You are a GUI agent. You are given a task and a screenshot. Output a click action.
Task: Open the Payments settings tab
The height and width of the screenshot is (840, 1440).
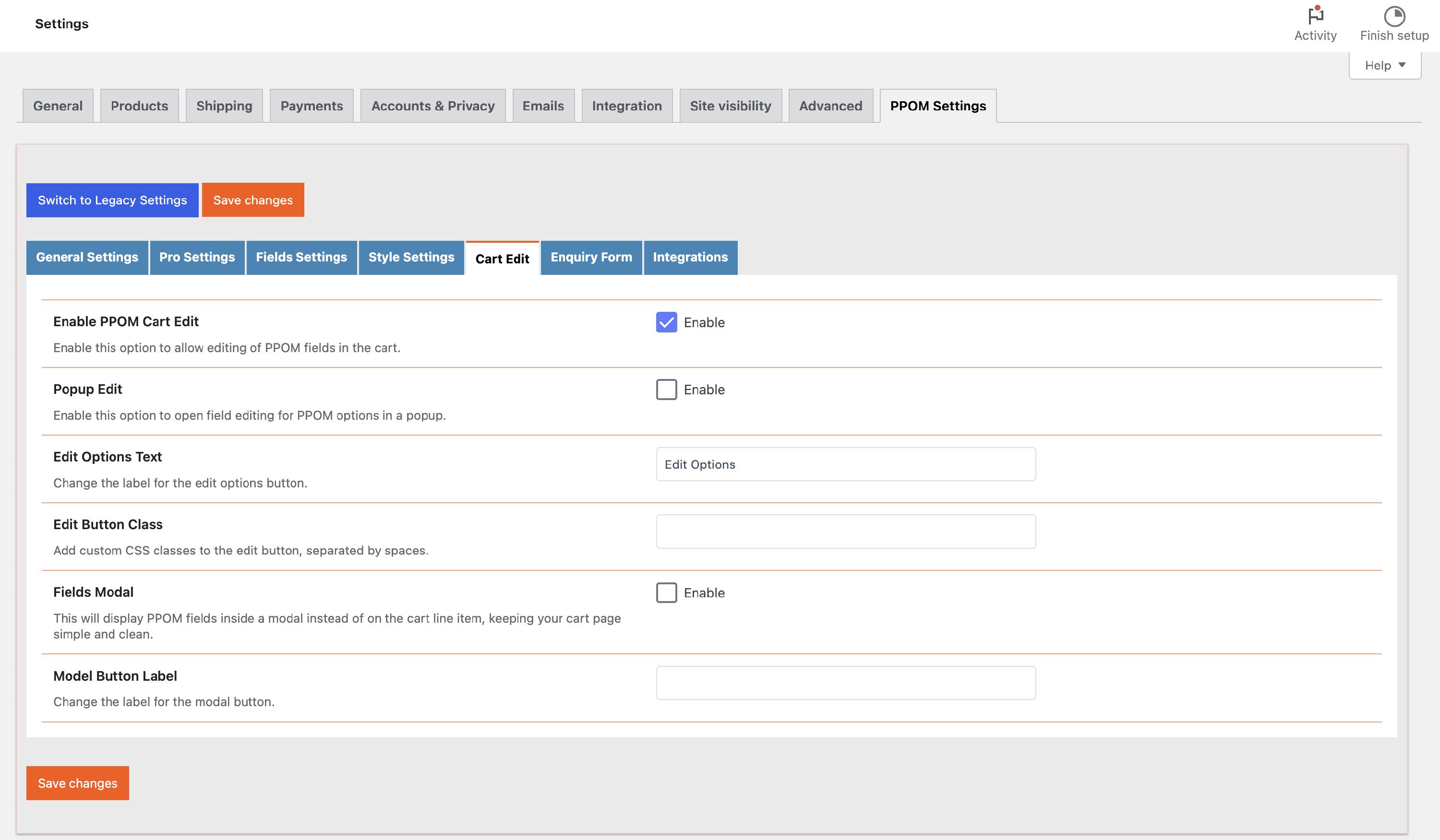point(312,106)
